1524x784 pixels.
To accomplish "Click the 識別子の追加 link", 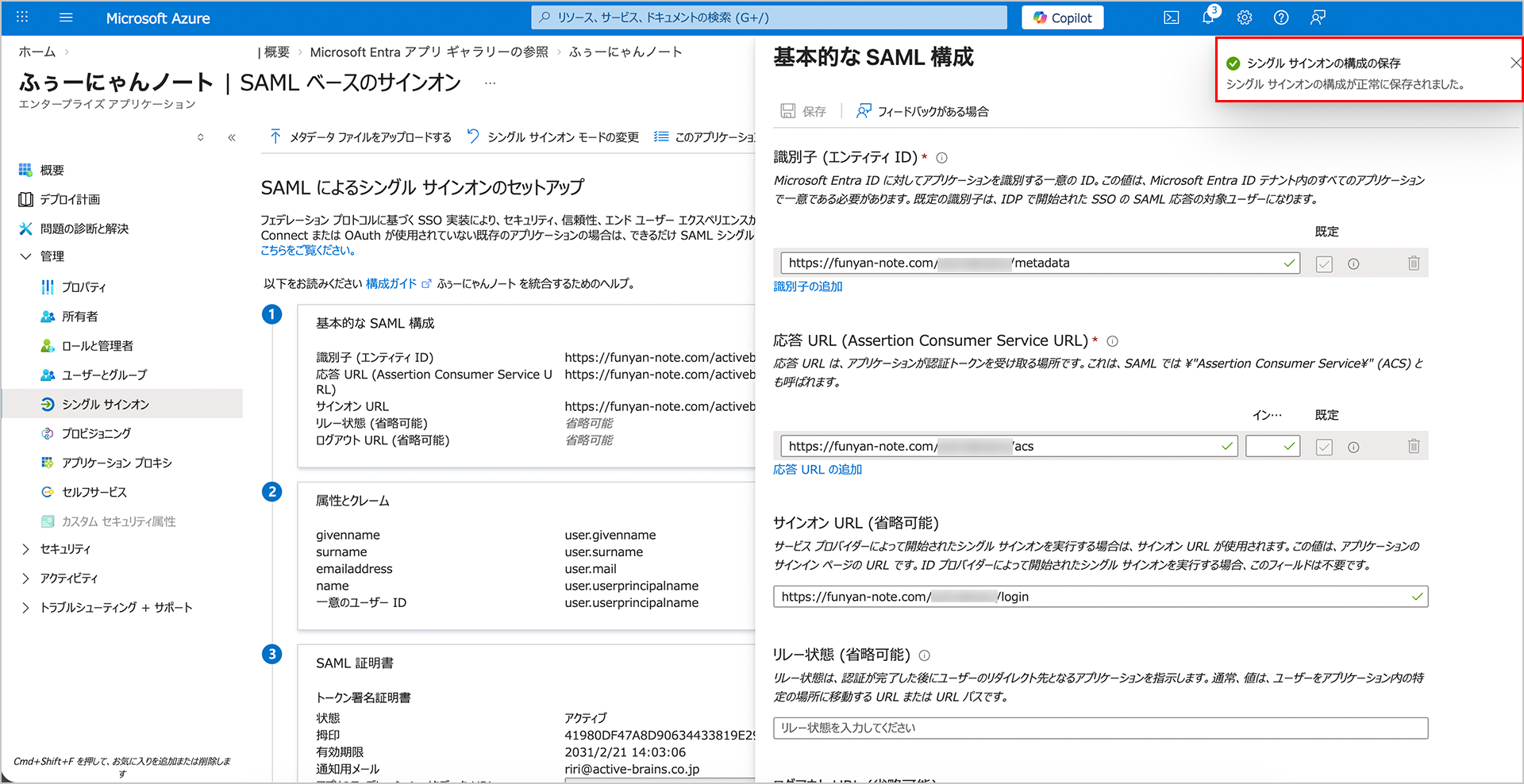I will (807, 286).
